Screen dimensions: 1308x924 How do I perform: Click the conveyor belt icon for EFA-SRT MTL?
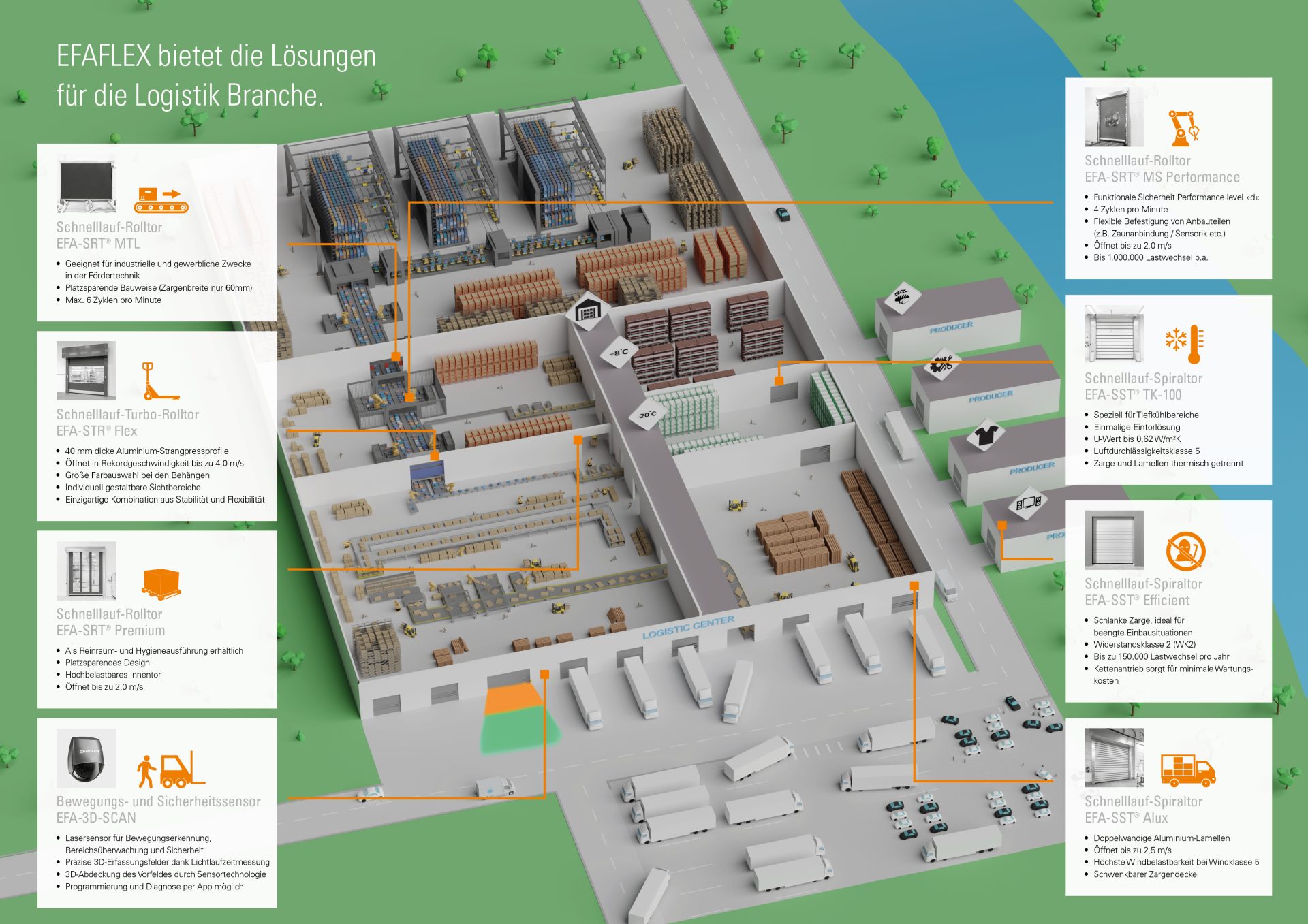coord(161,200)
